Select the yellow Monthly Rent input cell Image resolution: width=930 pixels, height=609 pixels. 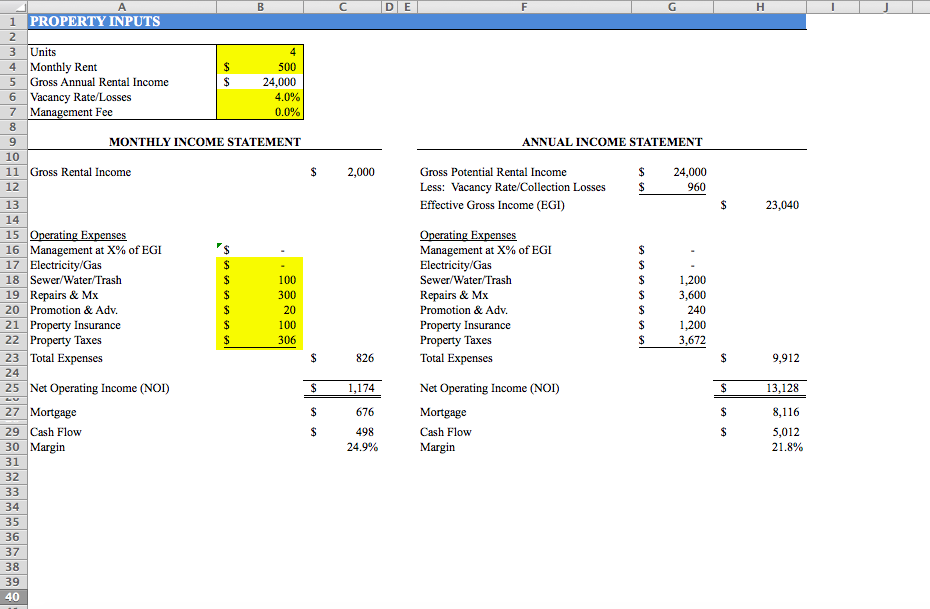coord(260,67)
